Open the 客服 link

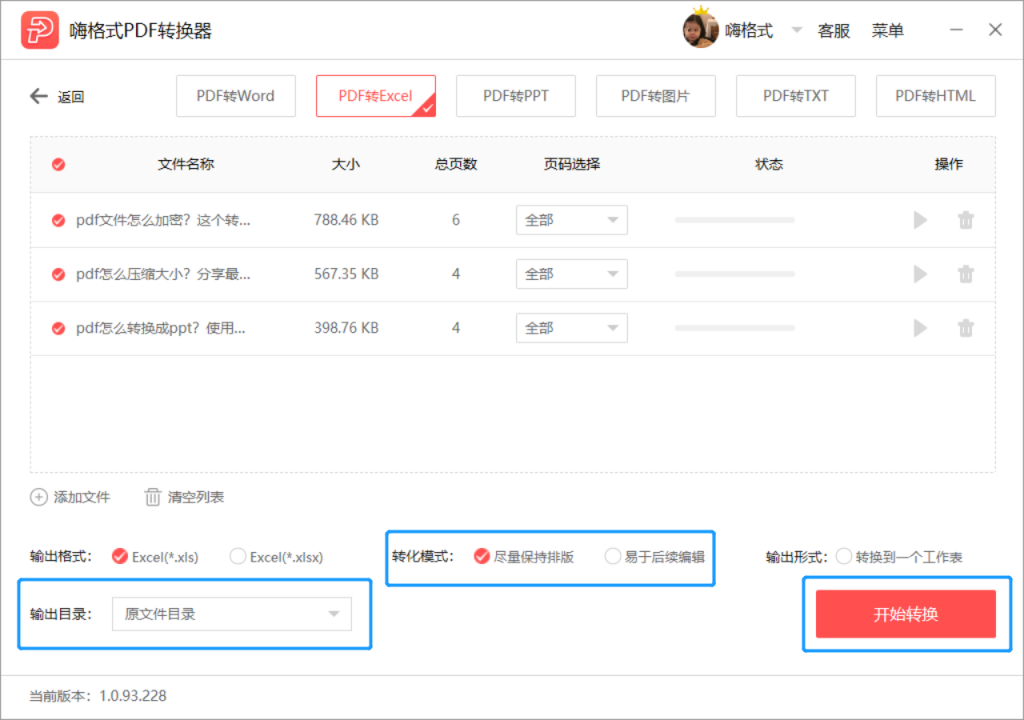tap(834, 31)
